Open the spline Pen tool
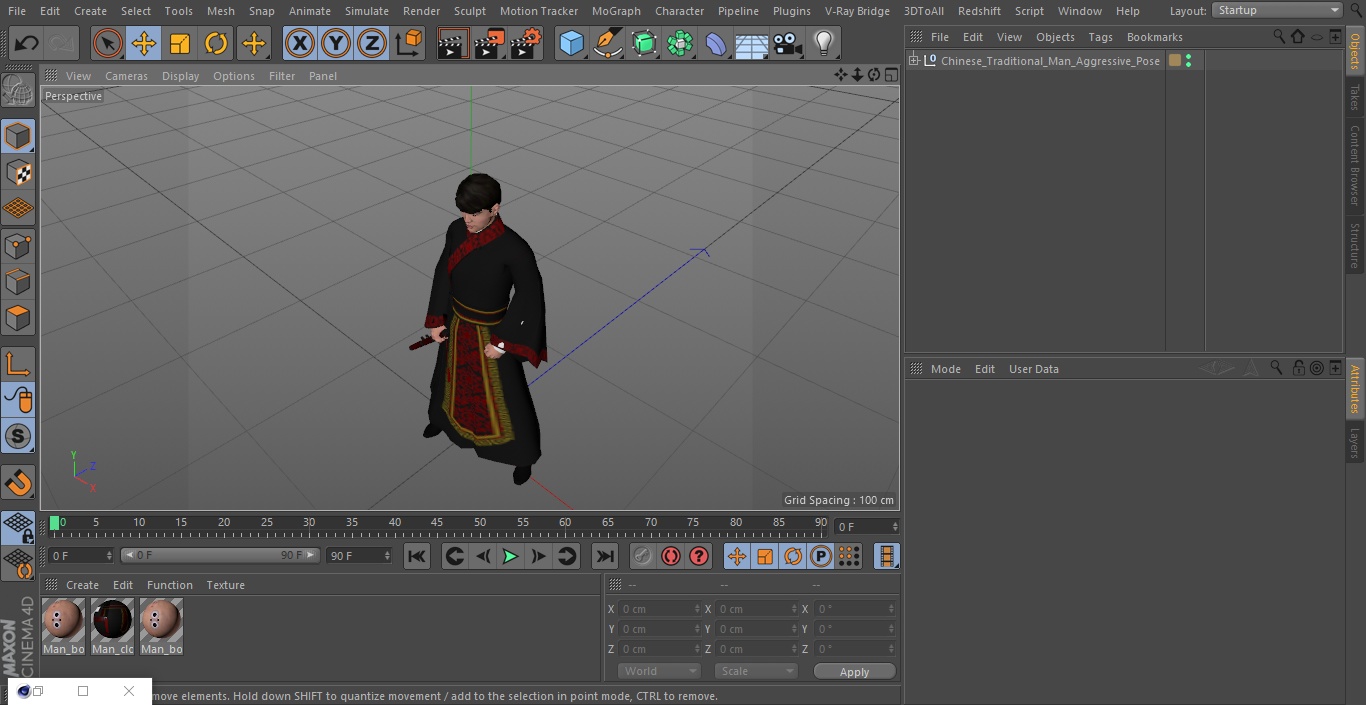Image resolution: width=1366 pixels, height=705 pixels. tap(608, 43)
